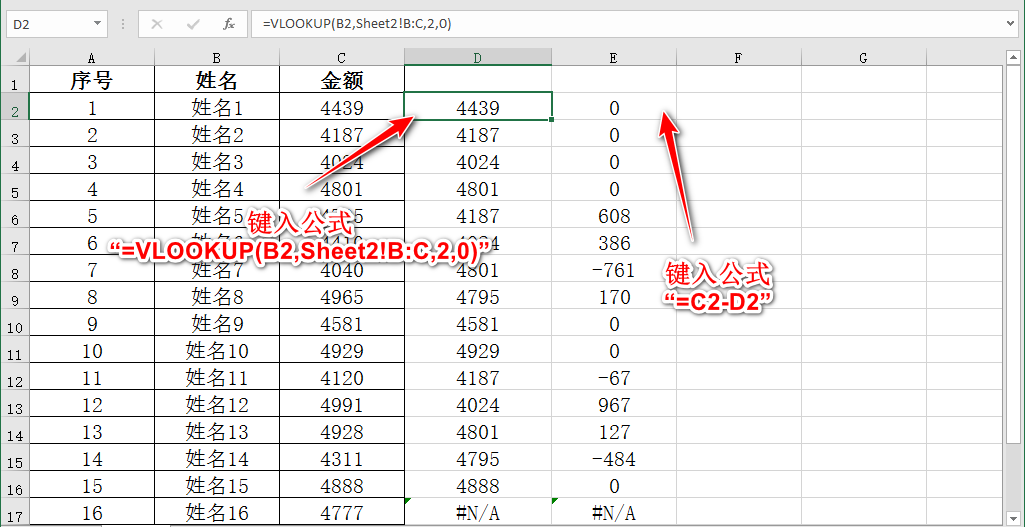Click cell containing 4777
Viewport: 1025px width, 527px height.
click(342, 513)
